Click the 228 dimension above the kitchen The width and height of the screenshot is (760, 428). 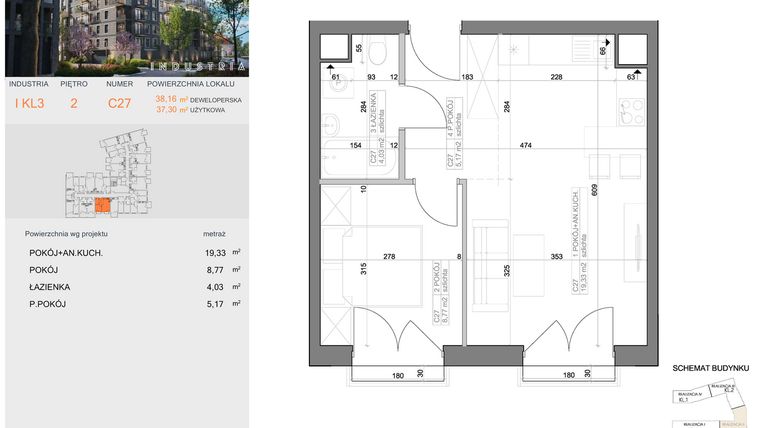click(556, 77)
